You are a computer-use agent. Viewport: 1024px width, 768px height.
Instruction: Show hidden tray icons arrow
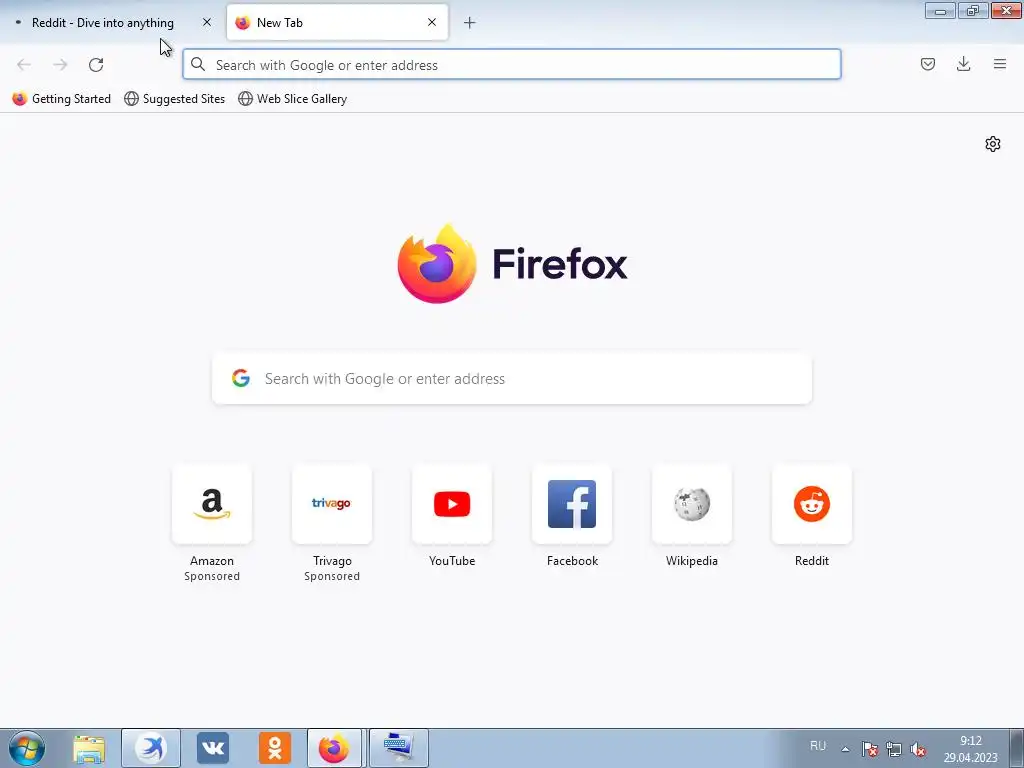pos(845,749)
